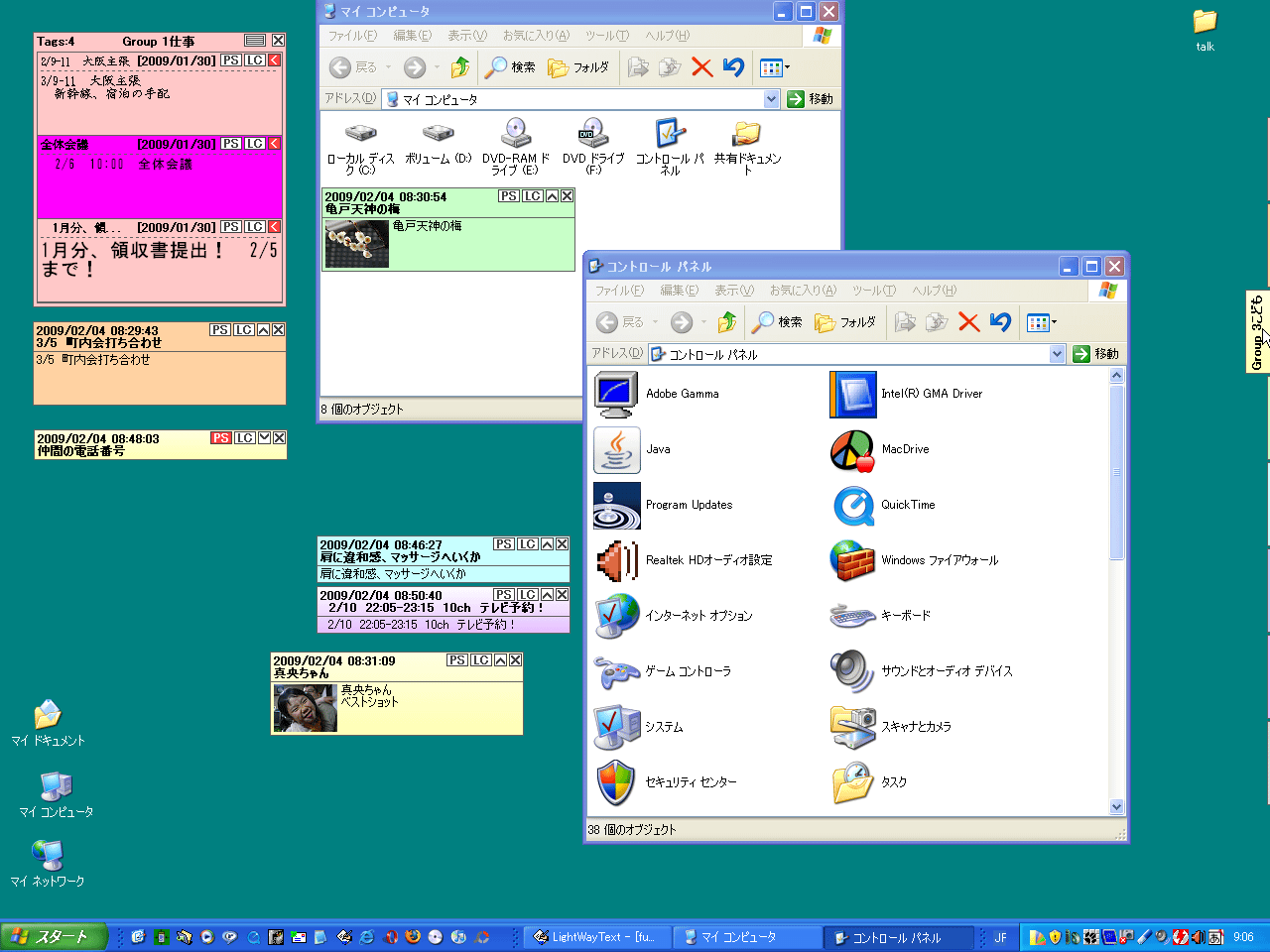Open Realtek HD audio settings icon
This screenshot has width=1270, height=952.
click(616, 560)
